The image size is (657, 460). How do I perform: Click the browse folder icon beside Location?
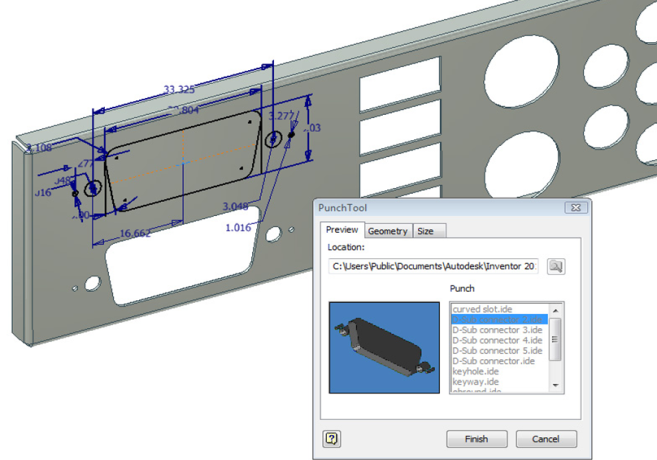coord(556,266)
